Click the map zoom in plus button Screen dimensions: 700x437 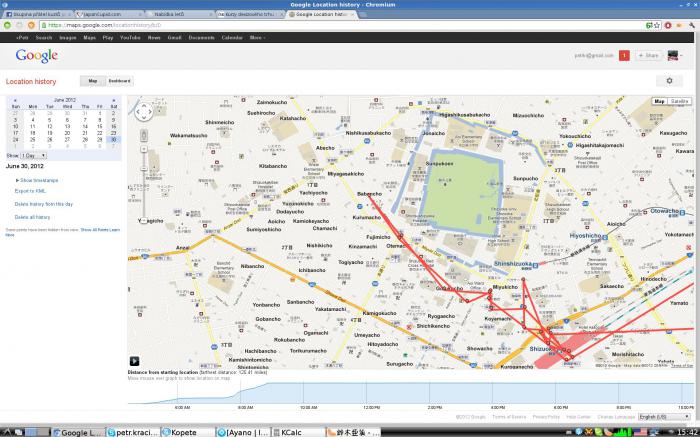[144, 149]
